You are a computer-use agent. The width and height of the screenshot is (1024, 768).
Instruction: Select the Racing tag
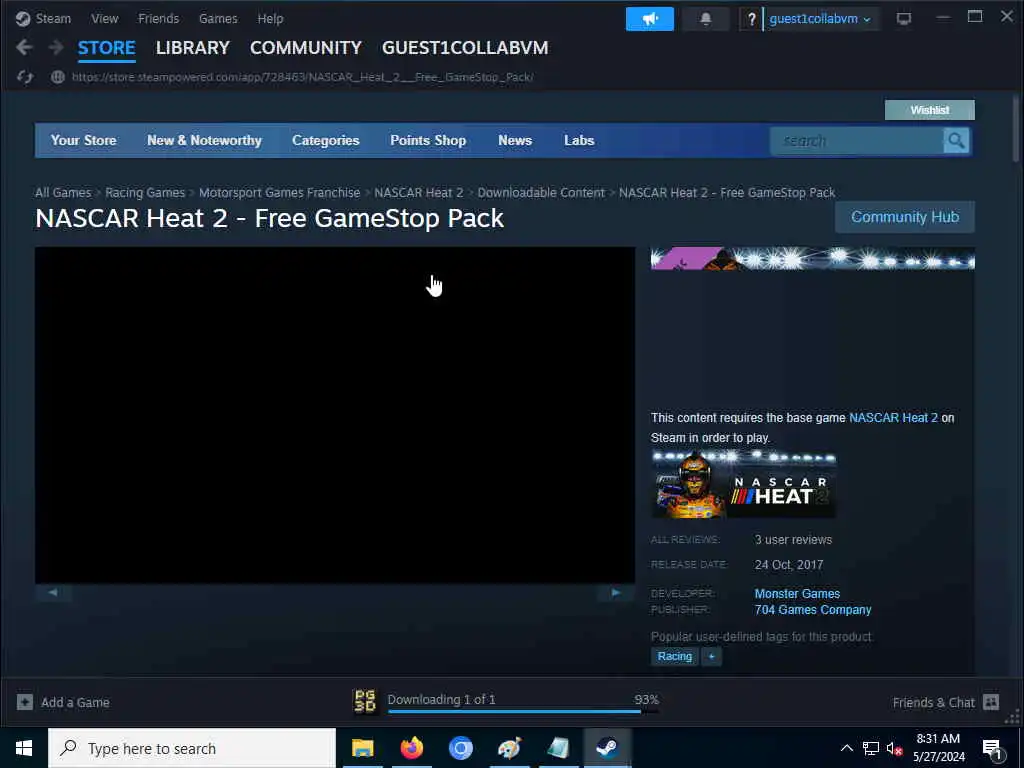675,656
